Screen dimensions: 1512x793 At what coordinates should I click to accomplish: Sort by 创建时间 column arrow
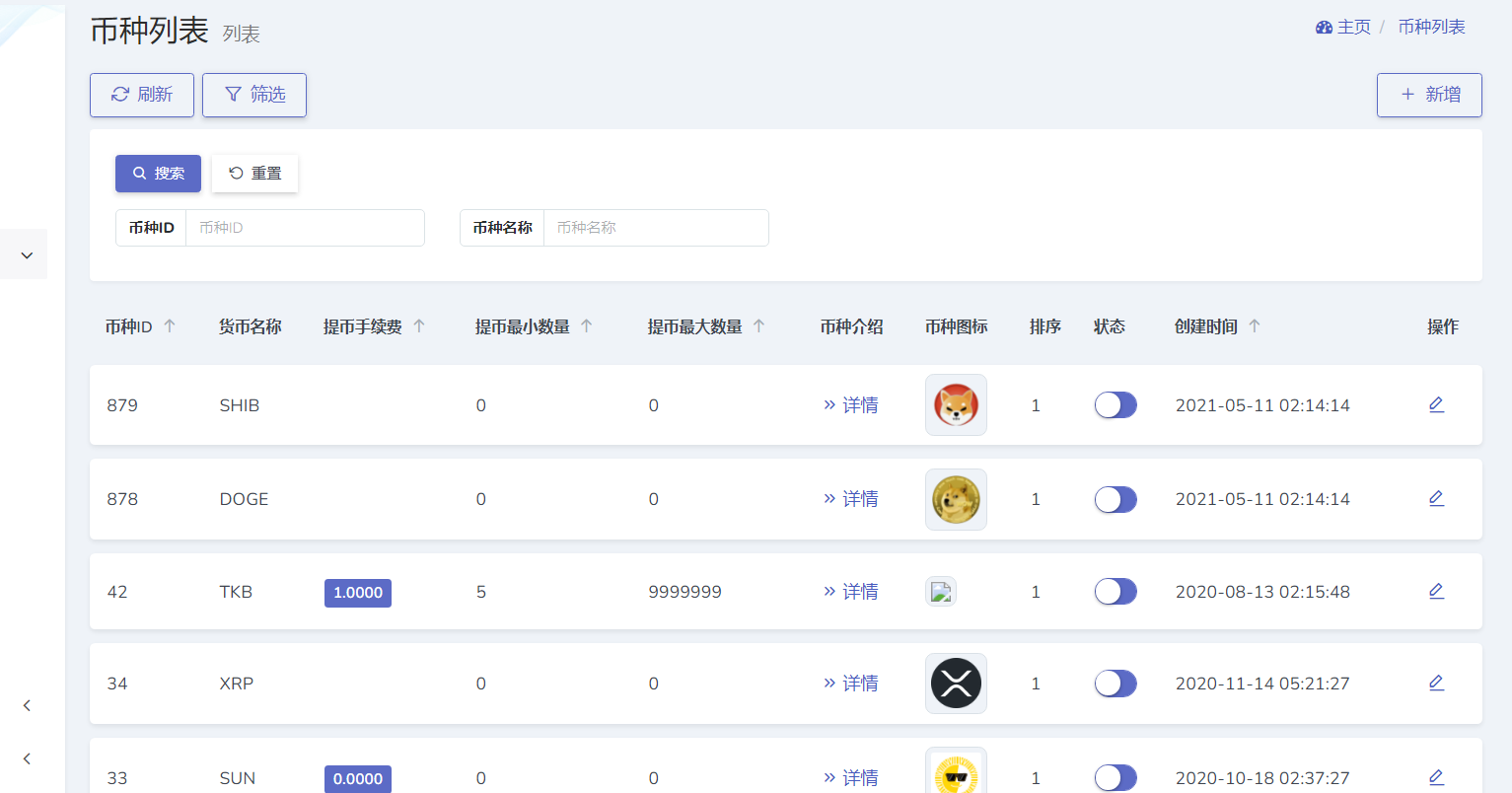[1255, 326]
